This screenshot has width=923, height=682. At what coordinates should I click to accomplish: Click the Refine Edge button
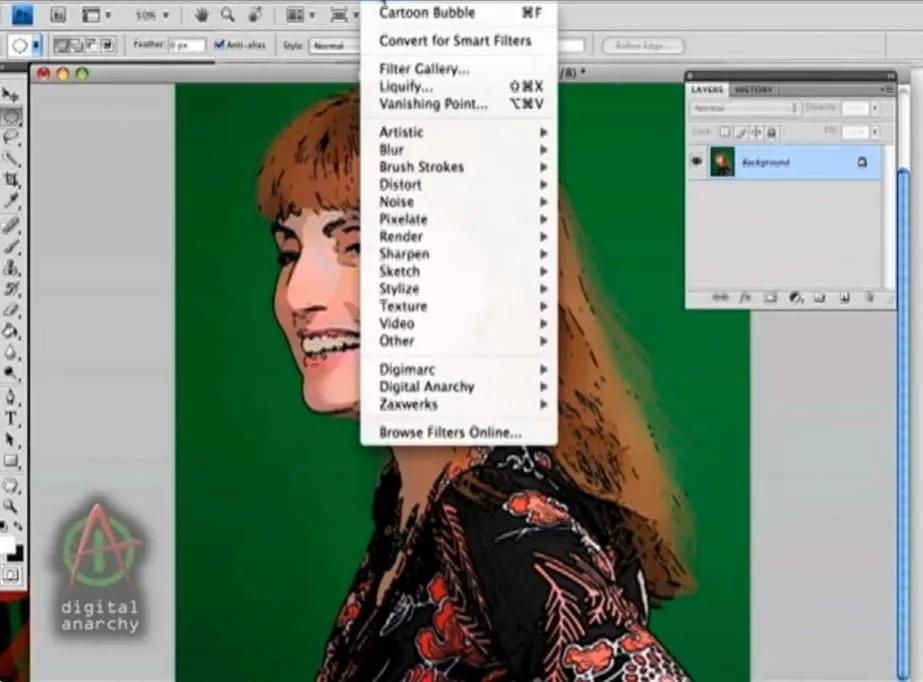coord(643,46)
